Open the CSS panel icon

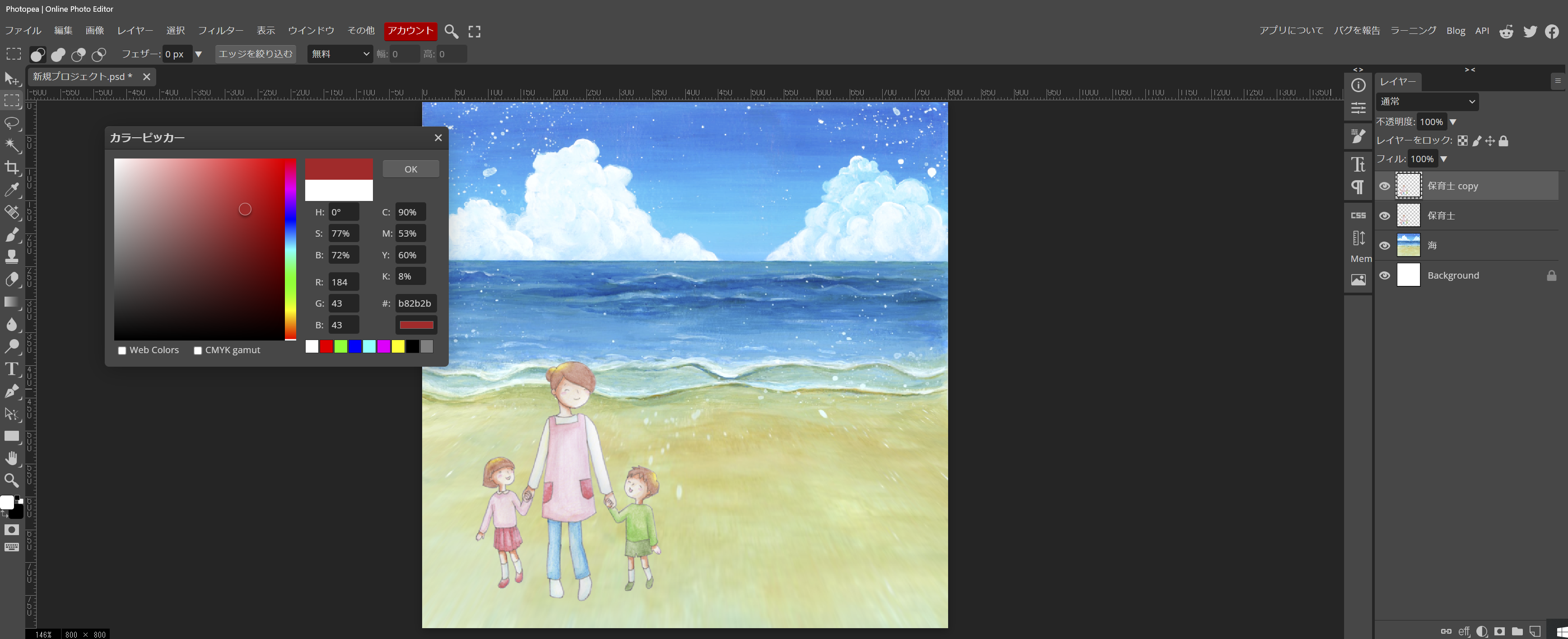(1358, 215)
